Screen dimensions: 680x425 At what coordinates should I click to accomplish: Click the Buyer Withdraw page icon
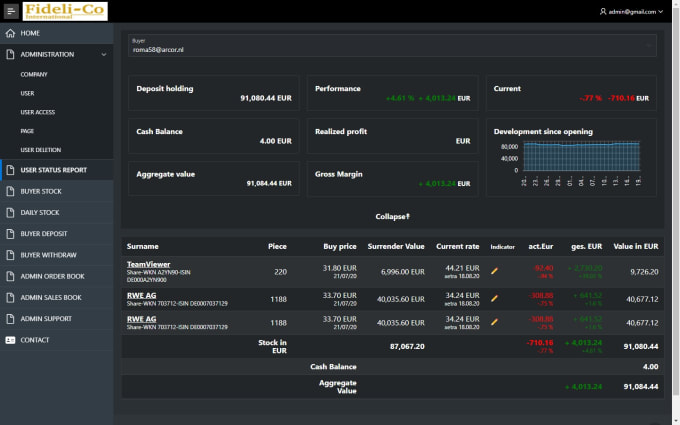click(x=10, y=255)
